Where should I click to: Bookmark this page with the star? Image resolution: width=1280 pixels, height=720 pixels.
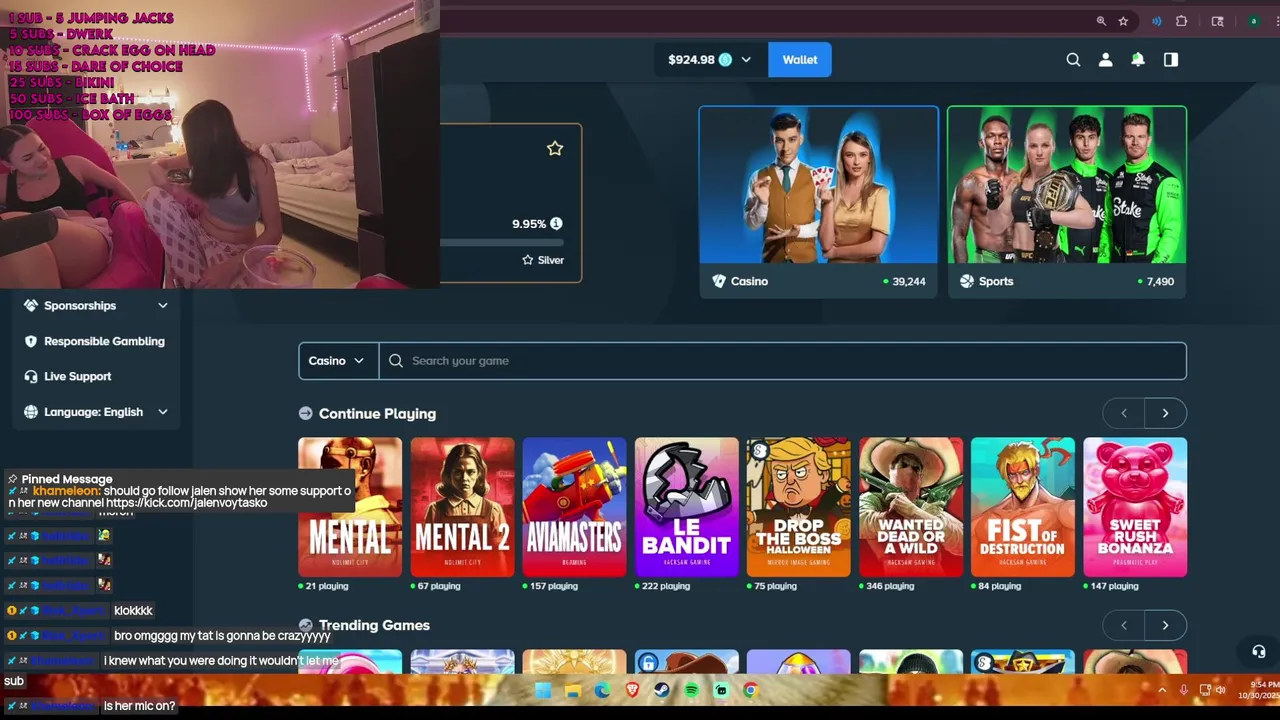1123,21
